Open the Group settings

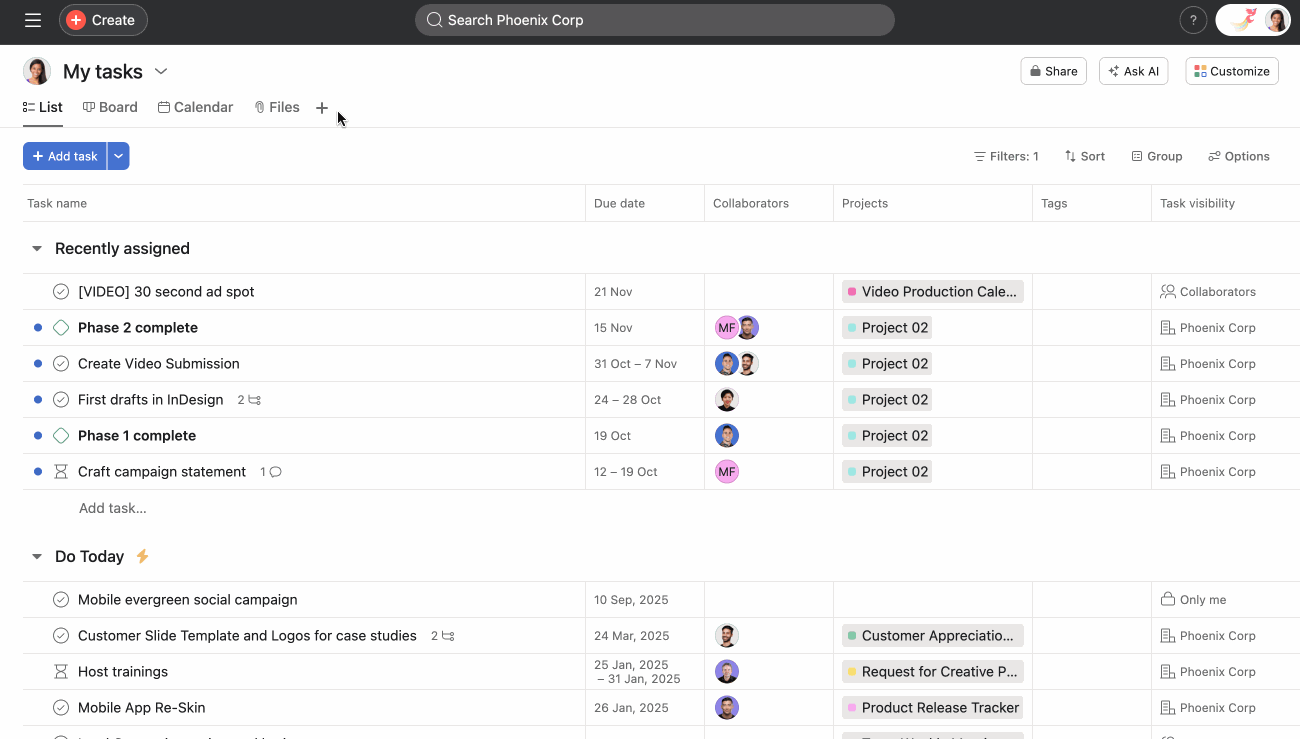(x=1157, y=156)
